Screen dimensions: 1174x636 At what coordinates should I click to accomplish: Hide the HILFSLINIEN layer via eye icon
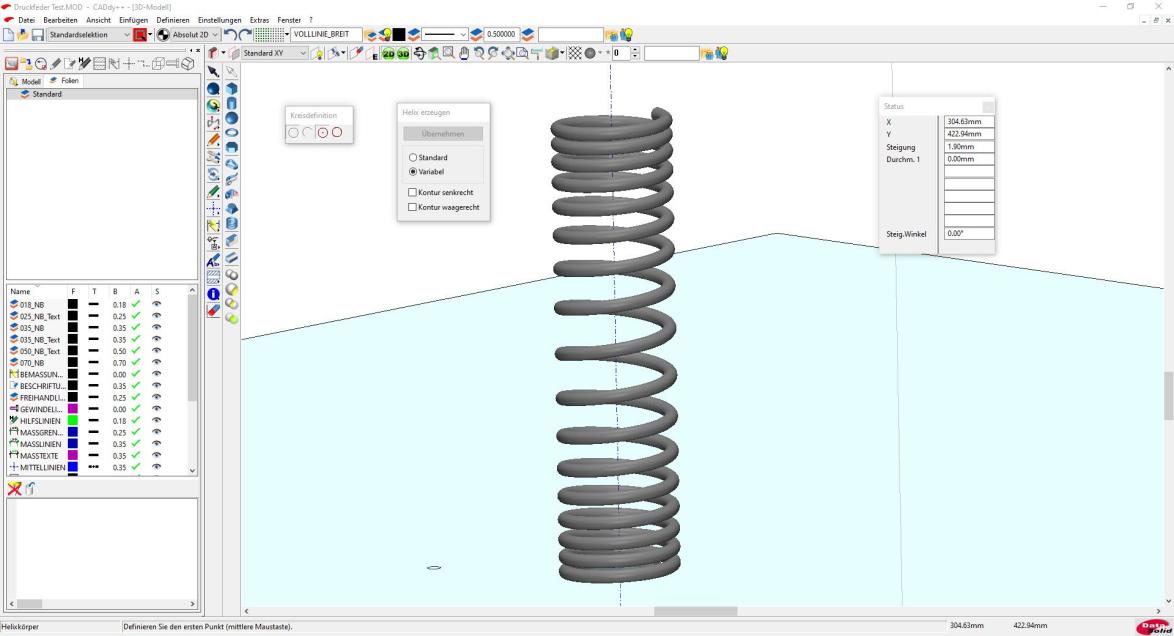pyautogui.click(x=156, y=420)
